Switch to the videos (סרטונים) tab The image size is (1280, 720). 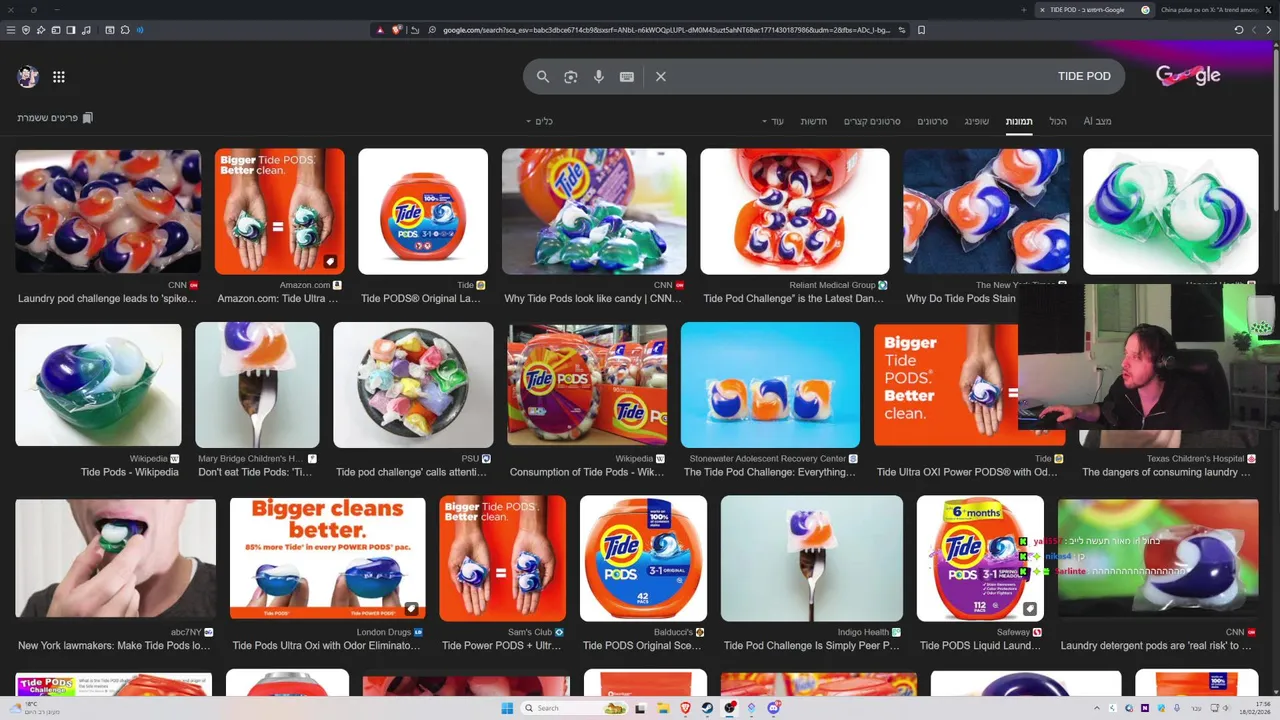[x=933, y=121]
